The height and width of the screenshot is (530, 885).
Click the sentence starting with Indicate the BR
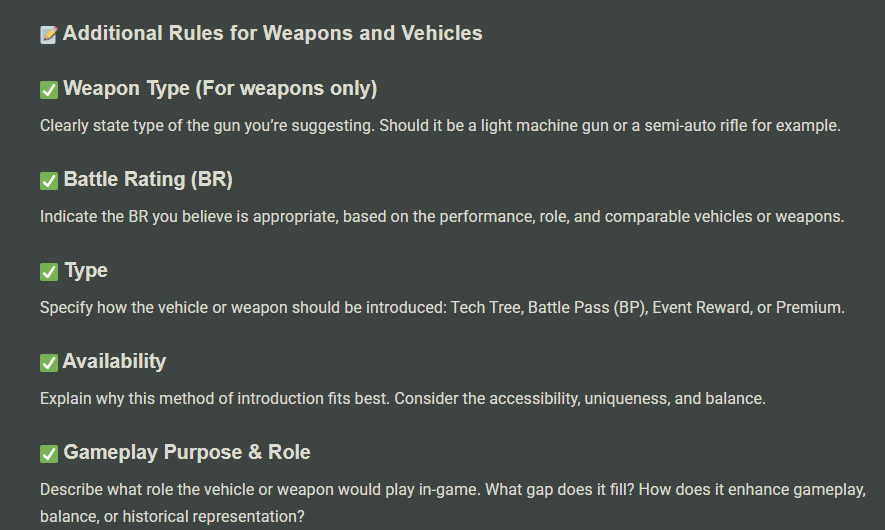click(x=442, y=217)
